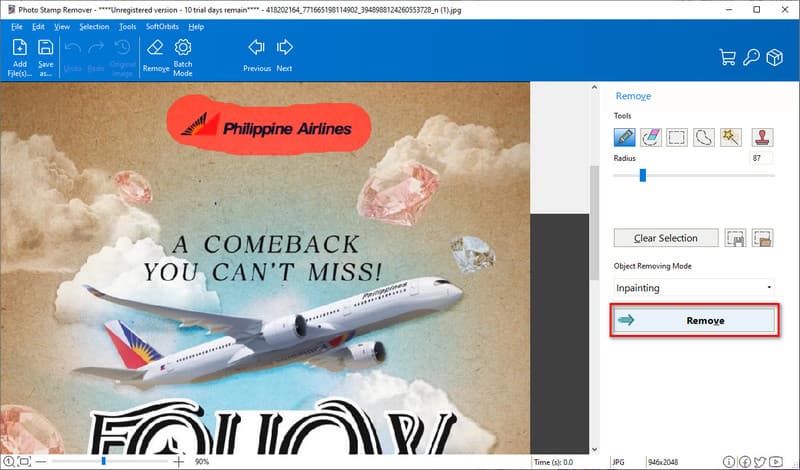
Task: Open the Selection menu
Action: click(94, 27)
